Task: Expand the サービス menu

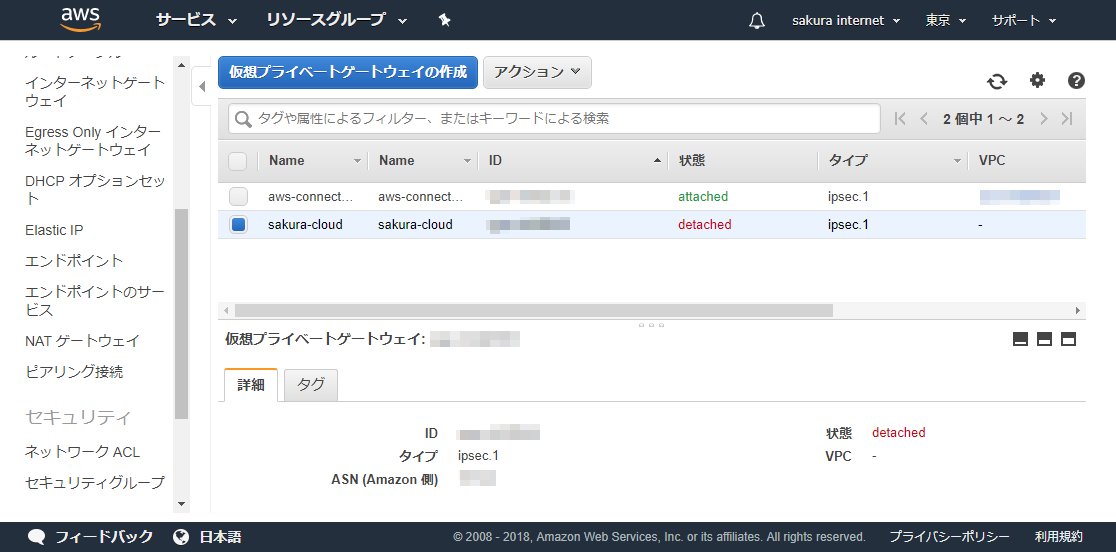Action: tap(196, 20)
